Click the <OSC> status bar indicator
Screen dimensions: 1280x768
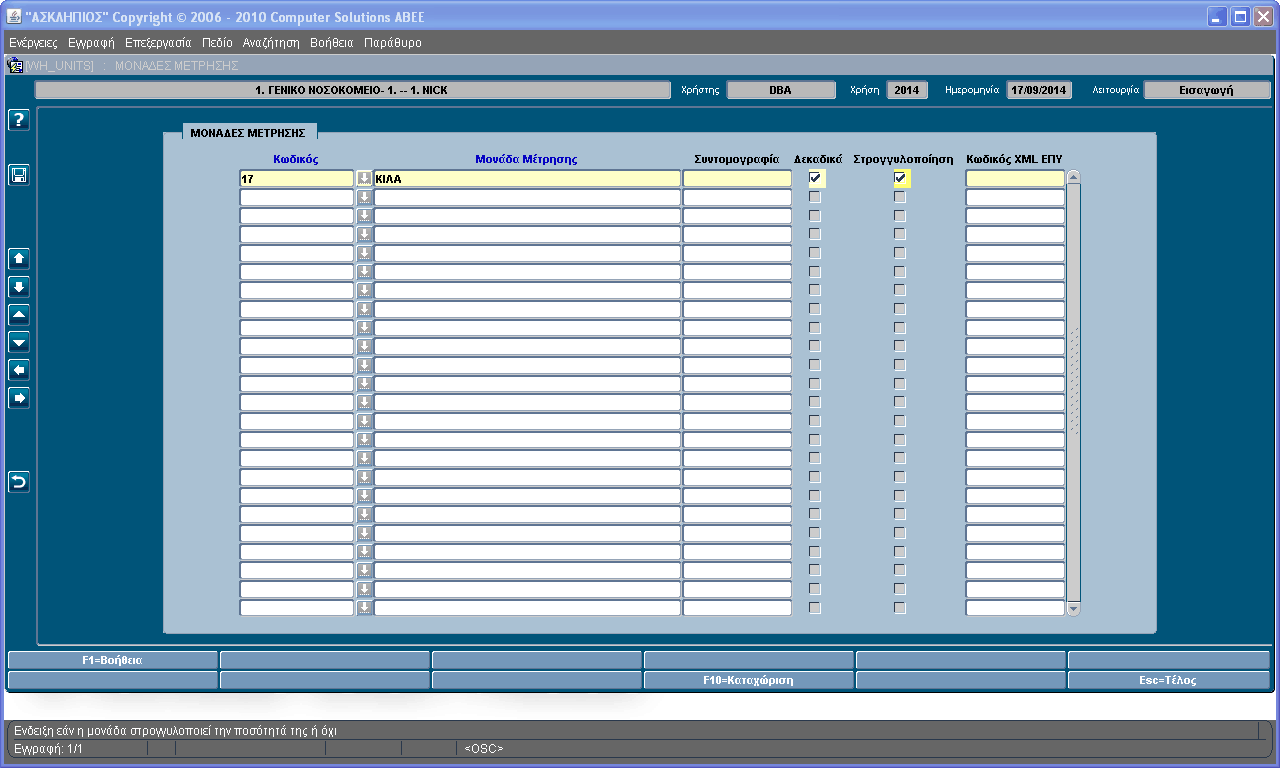pyautogui.click(x=484, y=748)
